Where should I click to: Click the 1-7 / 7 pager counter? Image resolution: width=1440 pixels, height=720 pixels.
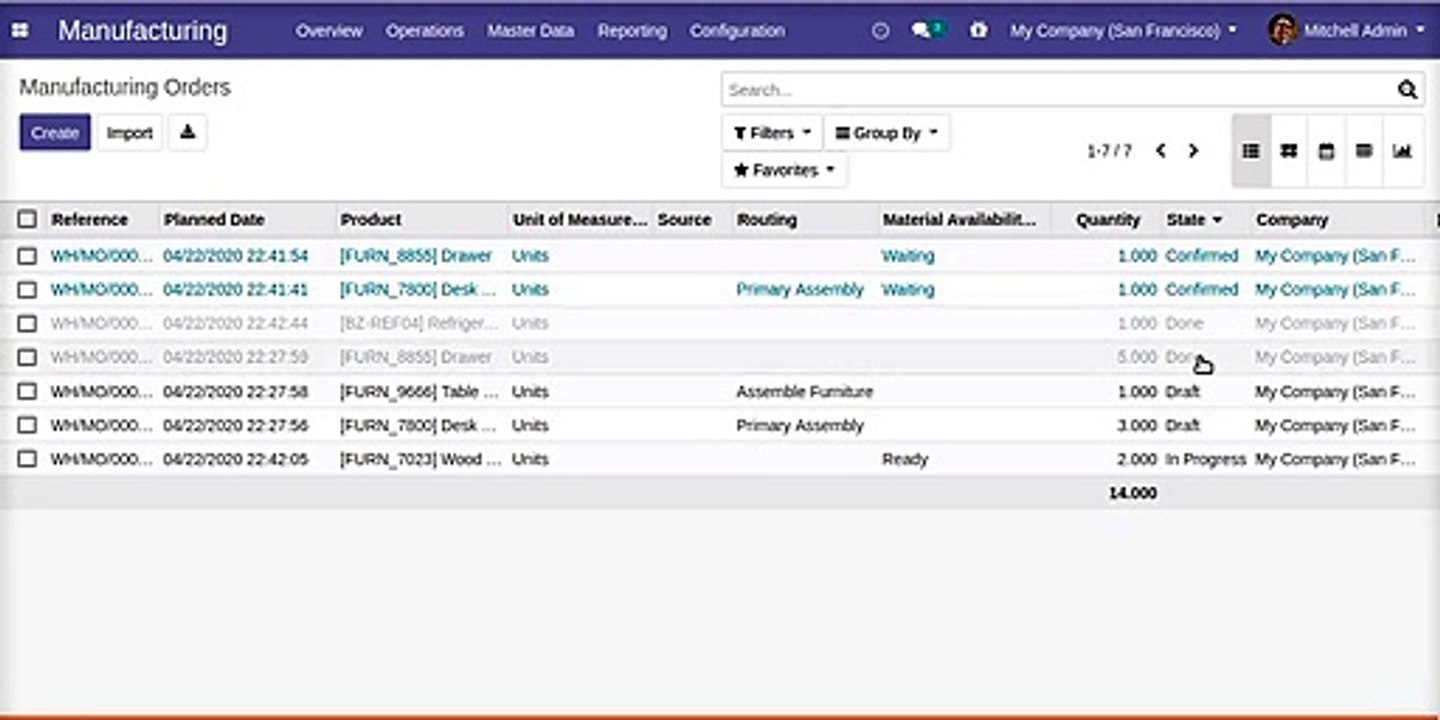tap(1110, 151)
